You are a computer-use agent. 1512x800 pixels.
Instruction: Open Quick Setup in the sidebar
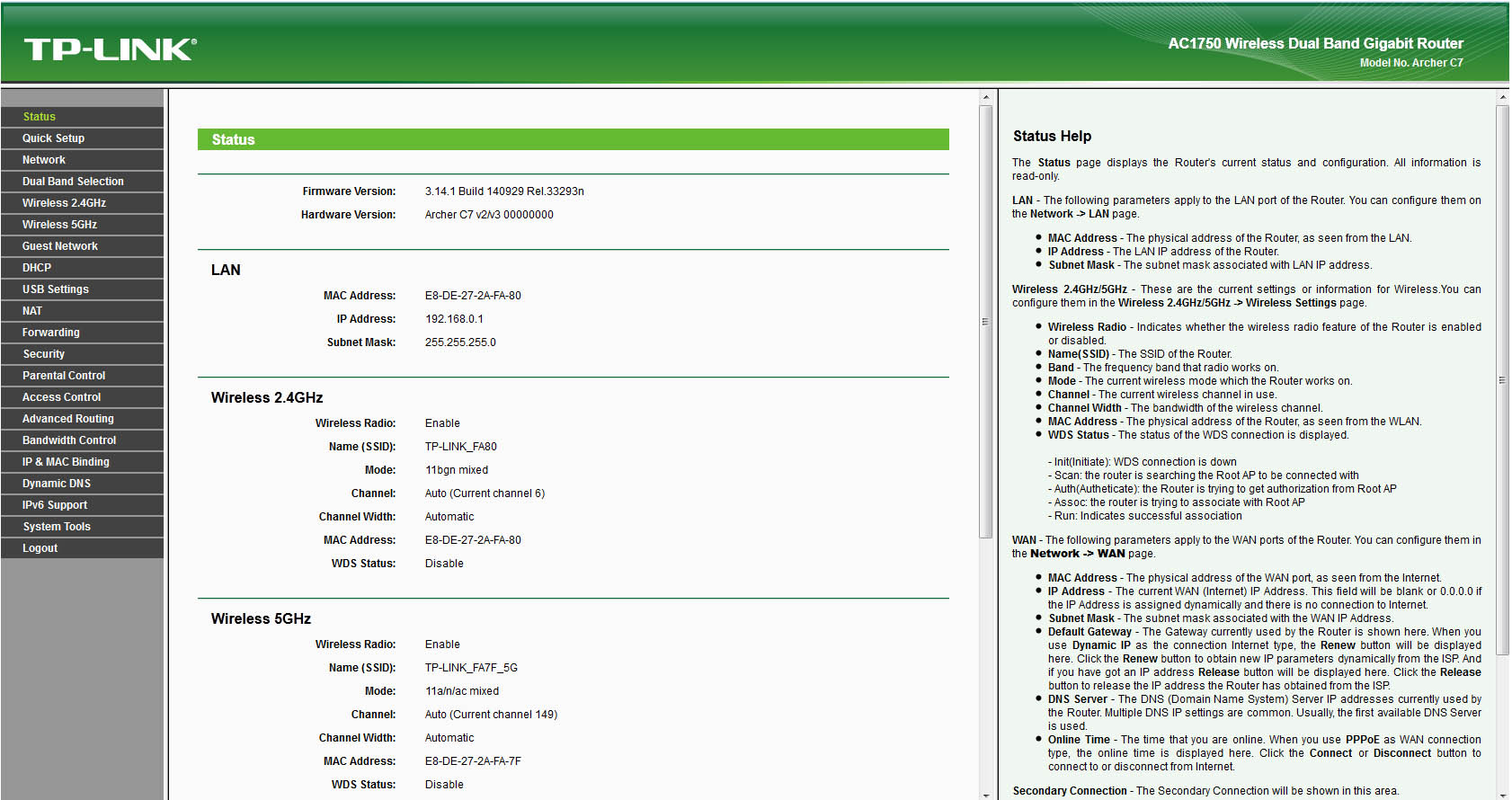(82, 138)
